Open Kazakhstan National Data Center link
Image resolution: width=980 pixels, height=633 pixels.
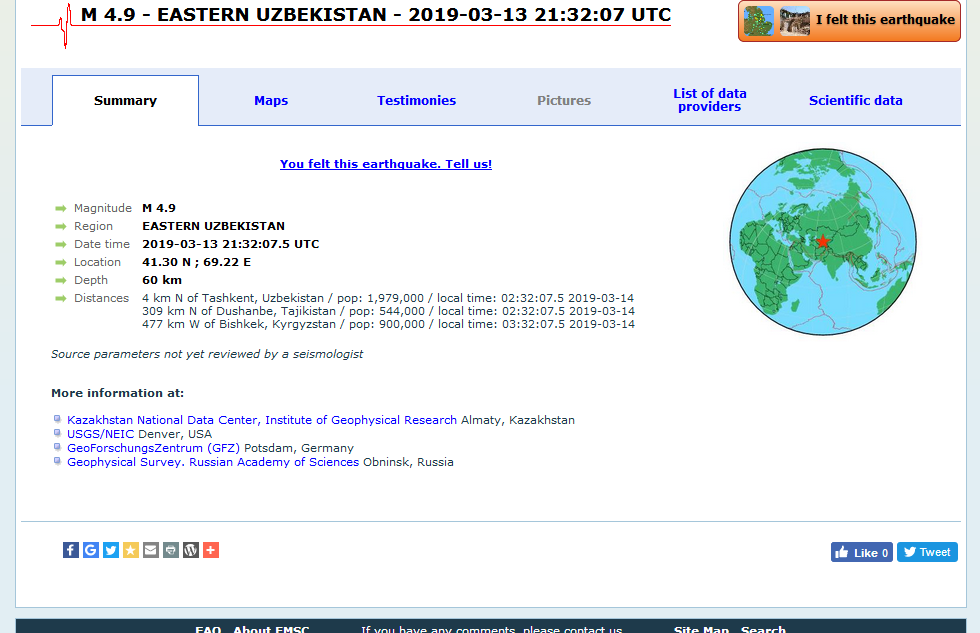pos(261,420)
